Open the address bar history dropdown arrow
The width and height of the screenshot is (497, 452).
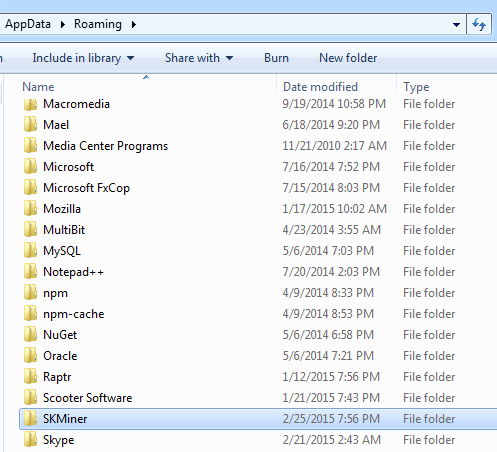456,25
